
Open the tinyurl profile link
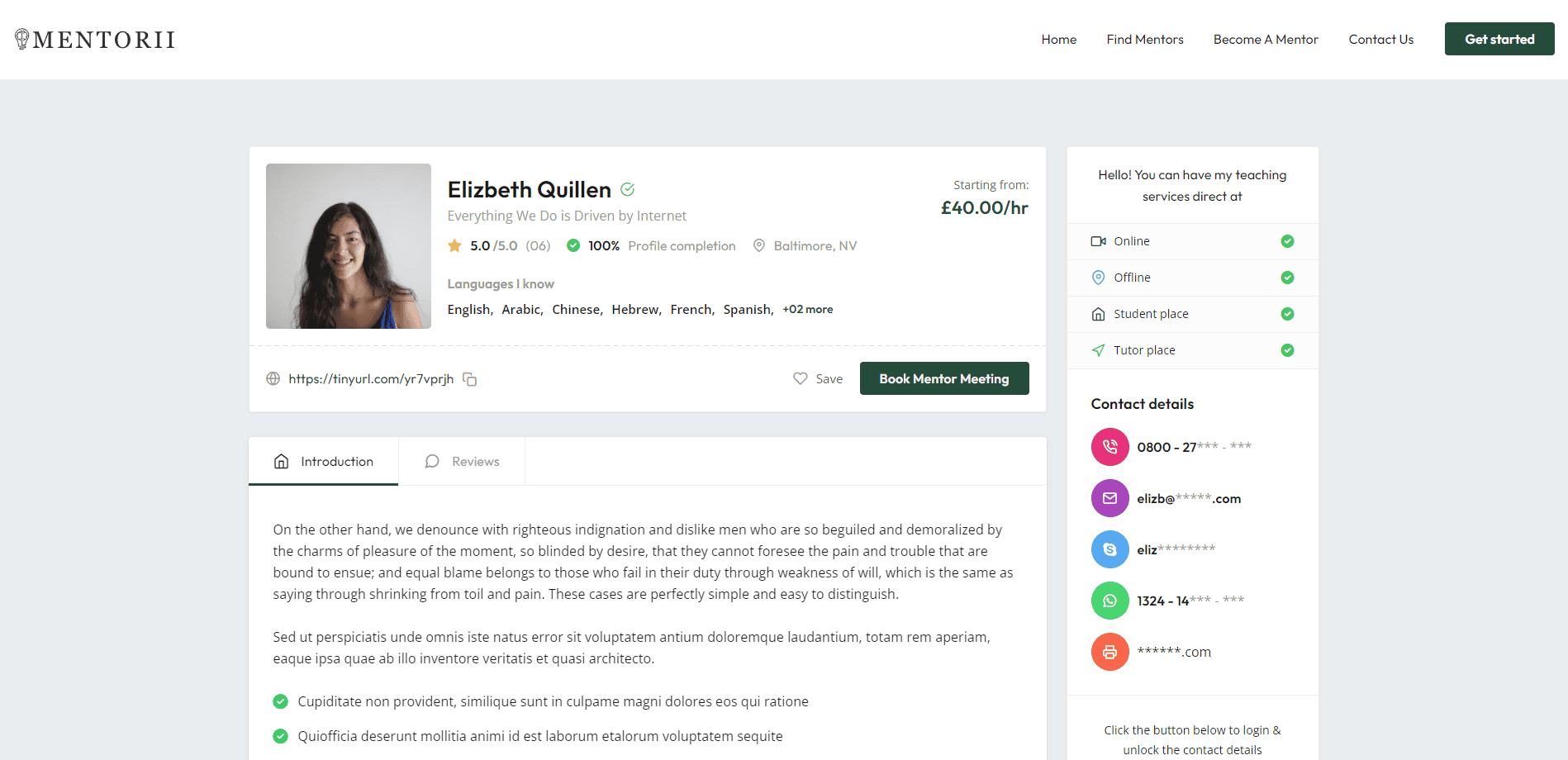click(x=371, y=379)
